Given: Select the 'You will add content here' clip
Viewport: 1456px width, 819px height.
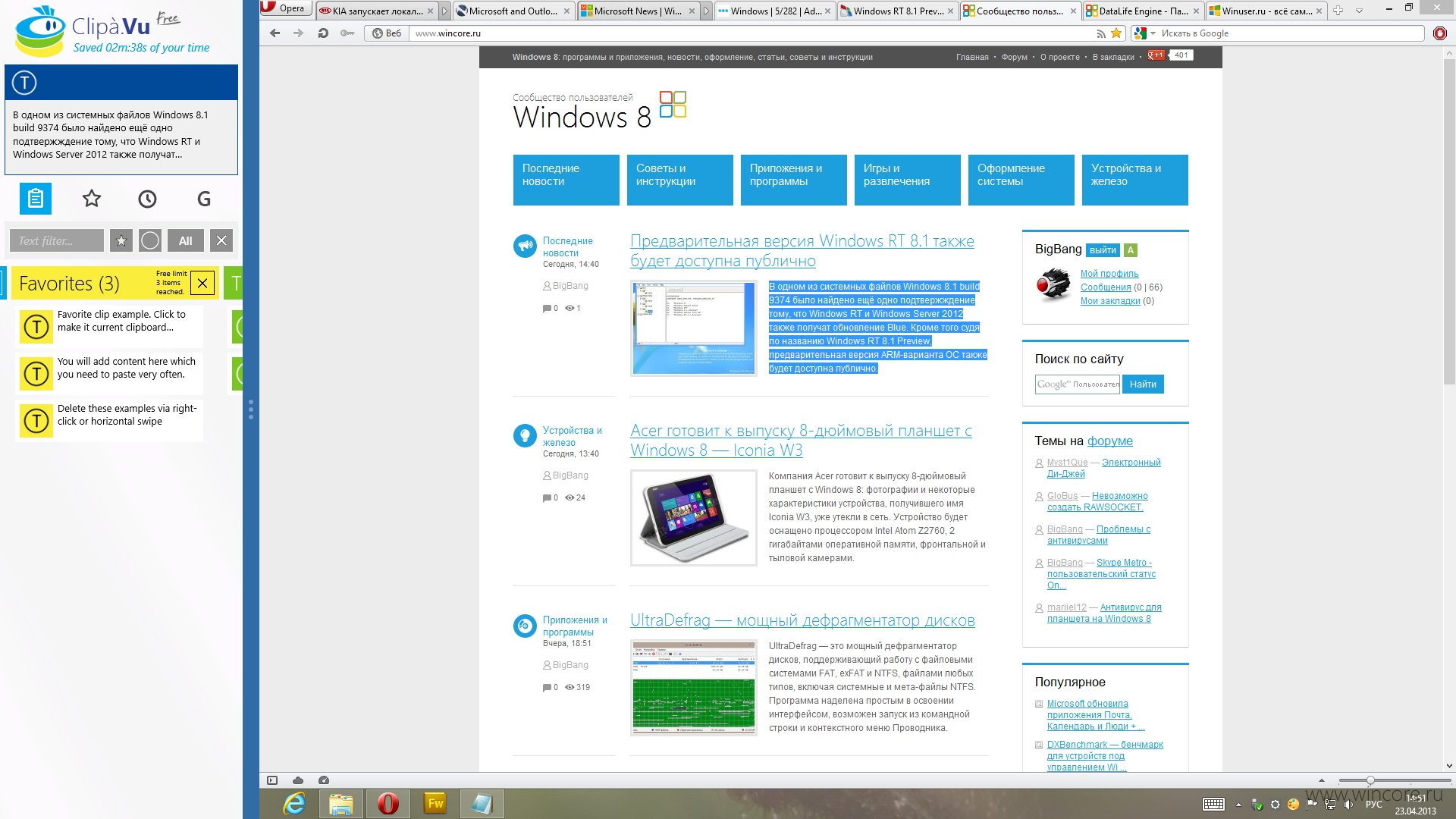Looking at the screenshot, I should (x=109, y=373).
